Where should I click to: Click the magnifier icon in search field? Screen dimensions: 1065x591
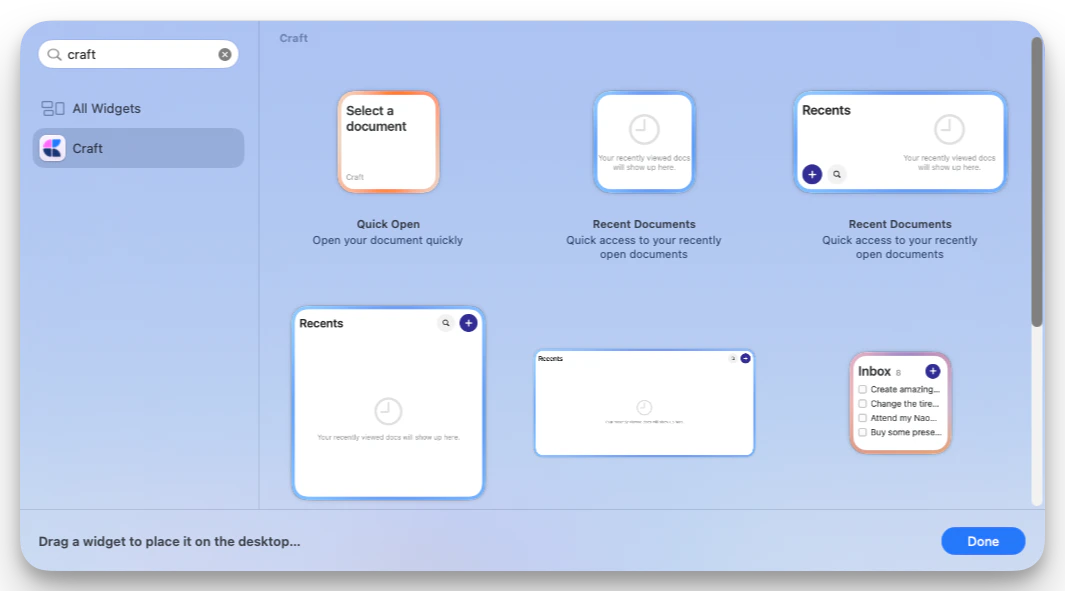click(x=54, y=54)
